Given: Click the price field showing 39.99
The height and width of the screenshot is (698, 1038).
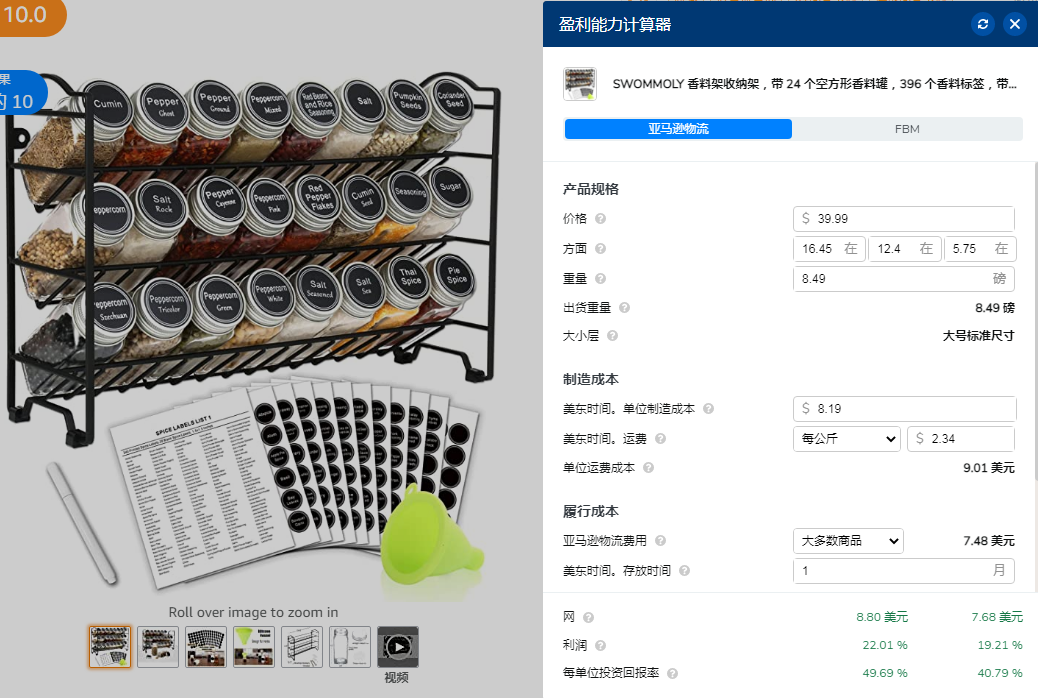Looking at the screenshot, I should pyautogui.click(x=904, y=219).
